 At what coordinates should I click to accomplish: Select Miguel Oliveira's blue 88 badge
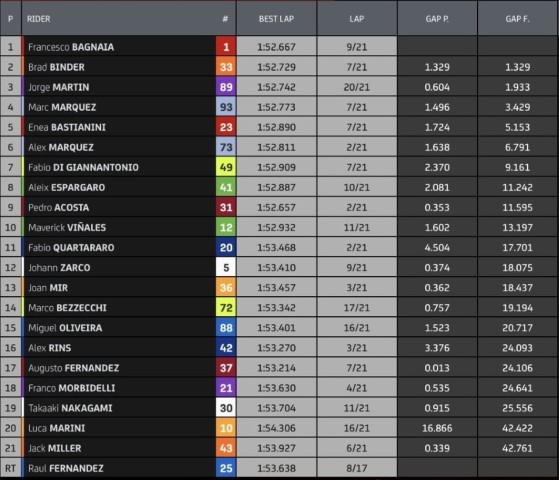(226, 328)
